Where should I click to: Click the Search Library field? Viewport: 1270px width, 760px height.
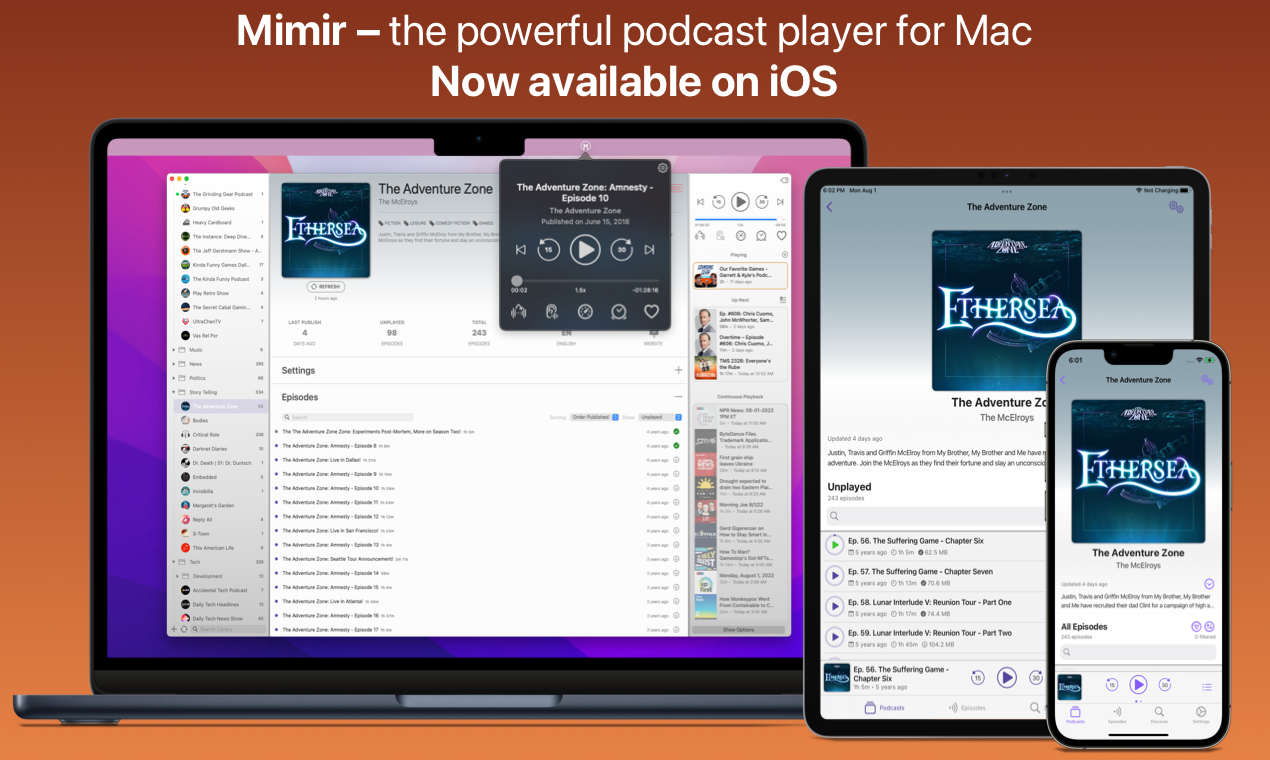[x=229, y=629]
